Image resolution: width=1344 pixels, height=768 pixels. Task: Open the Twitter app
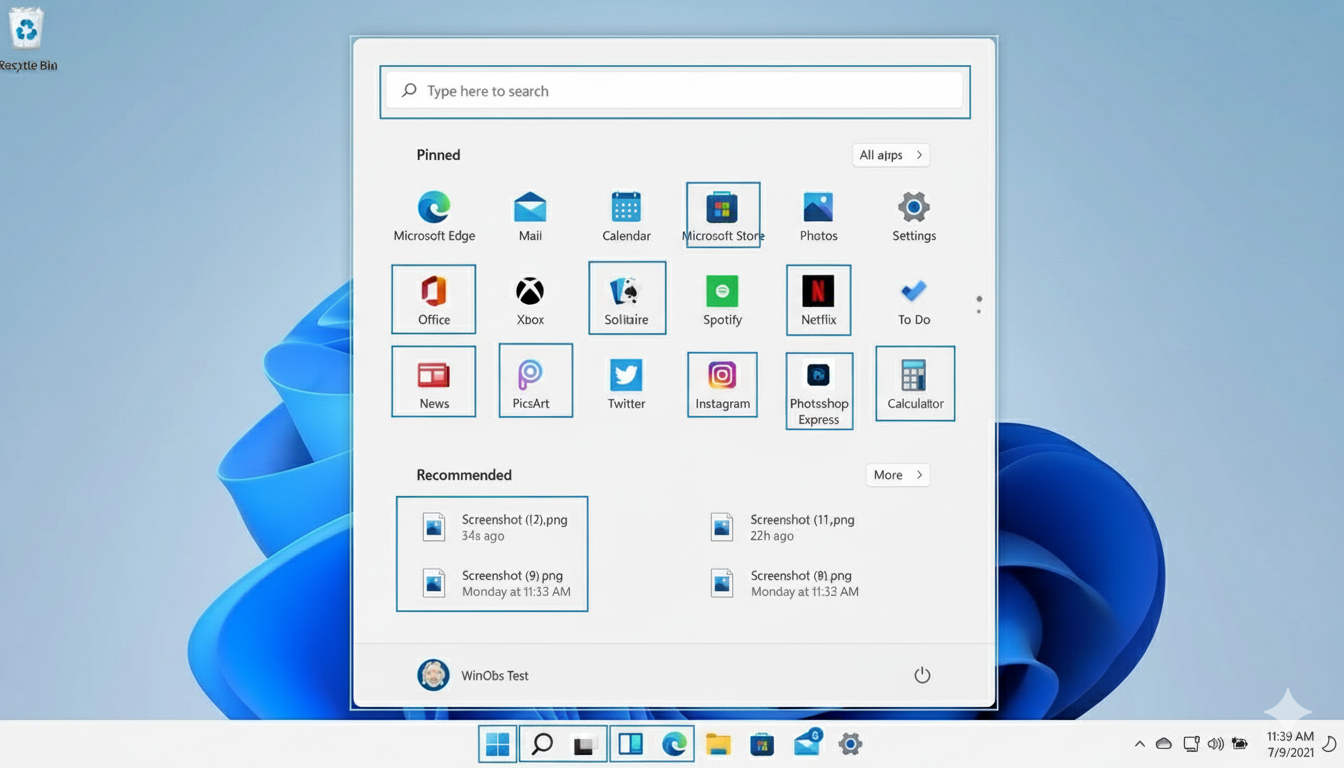coord(626,384)
